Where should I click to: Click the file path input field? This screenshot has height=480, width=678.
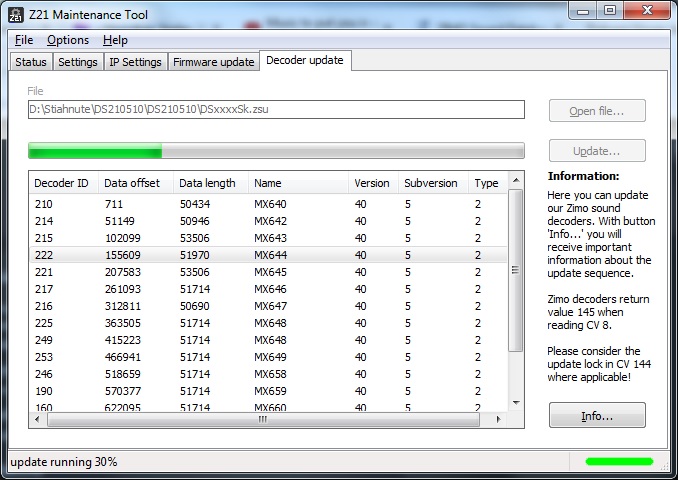click(x=276, y=110)
